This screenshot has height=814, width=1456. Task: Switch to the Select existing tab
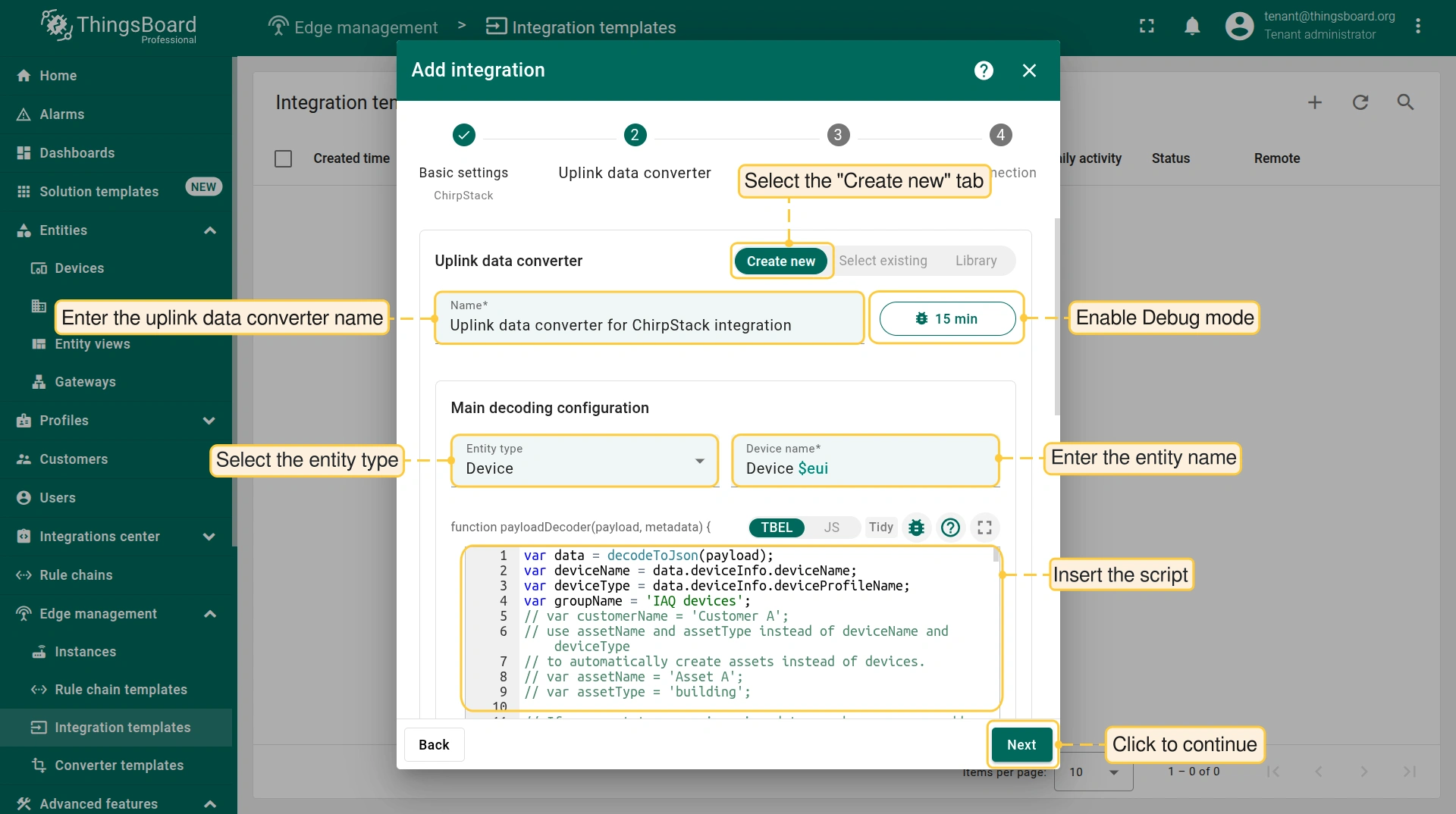883,261
